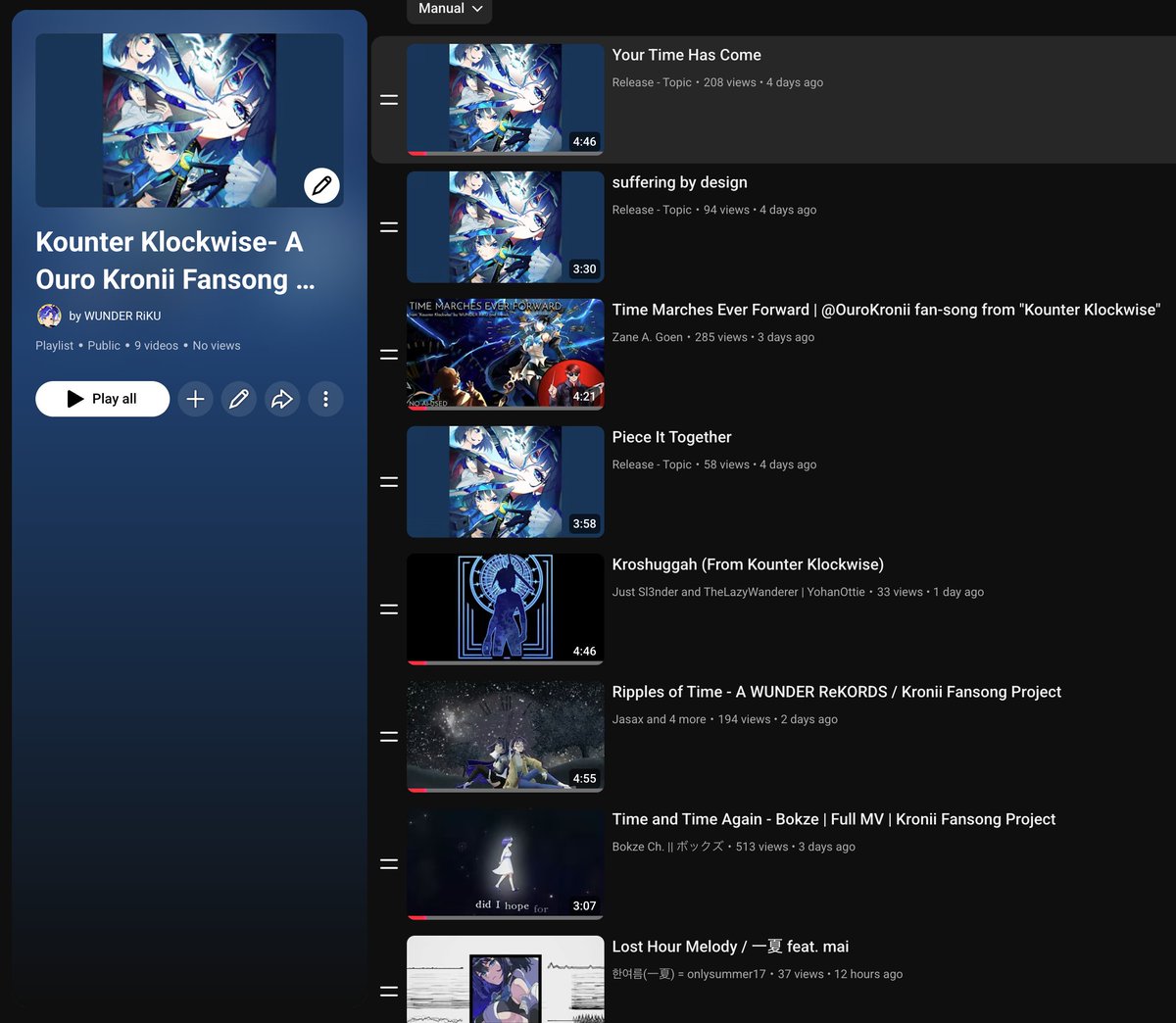Grab reorder handle for Ripples of Time

(389, 737)
